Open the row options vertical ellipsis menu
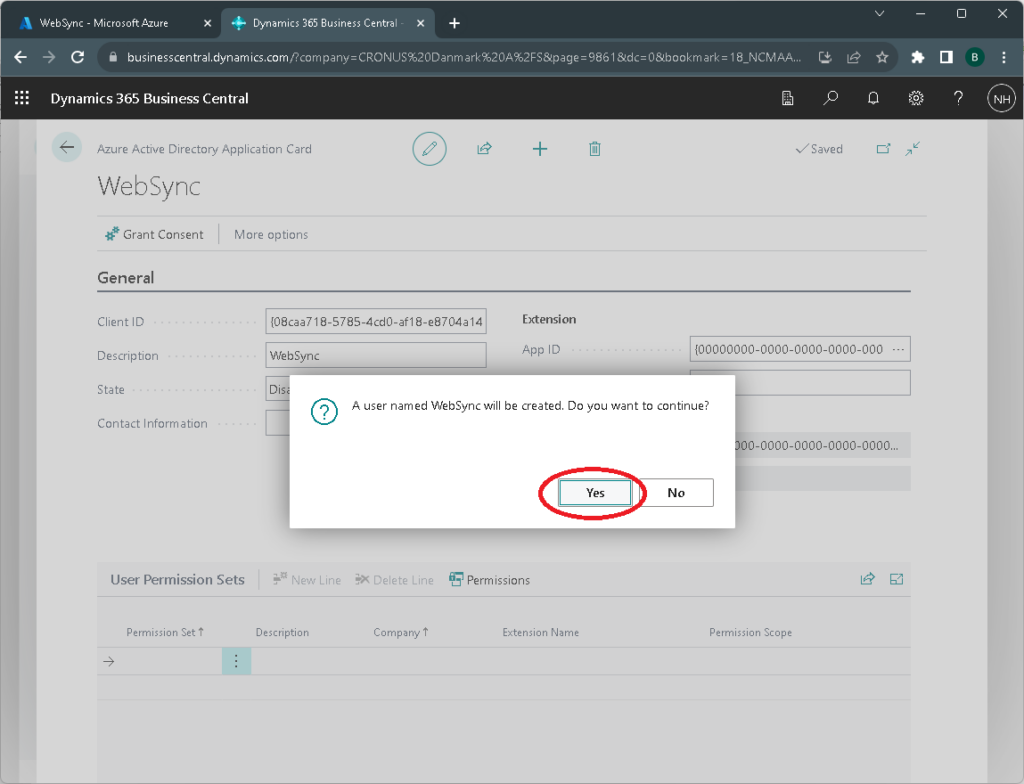 pyautogui.click(x=236, y=661)
